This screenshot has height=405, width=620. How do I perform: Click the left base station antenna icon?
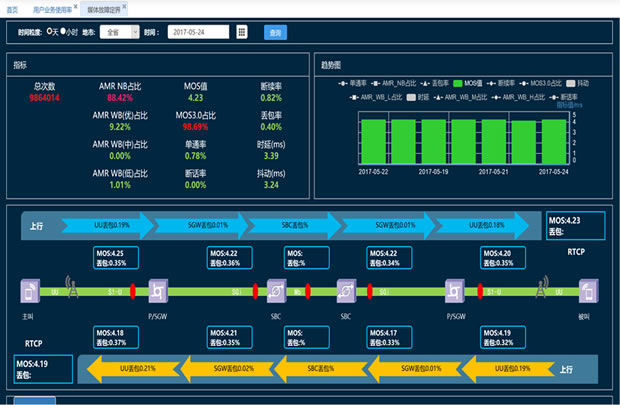(x=69, y=286)
